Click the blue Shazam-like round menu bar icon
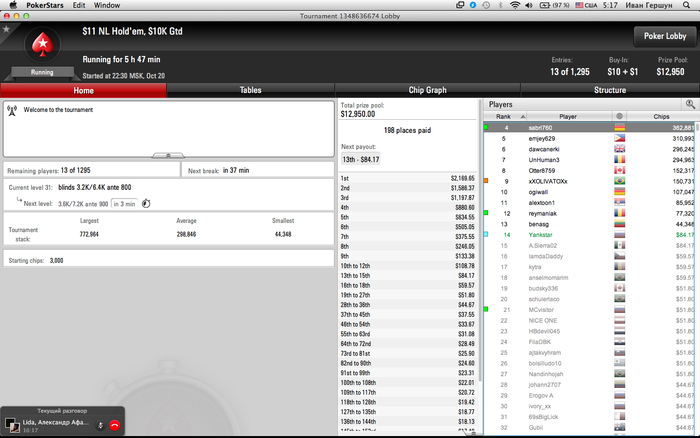This screenshot has width=700, height=438. (x=473, y=5)
